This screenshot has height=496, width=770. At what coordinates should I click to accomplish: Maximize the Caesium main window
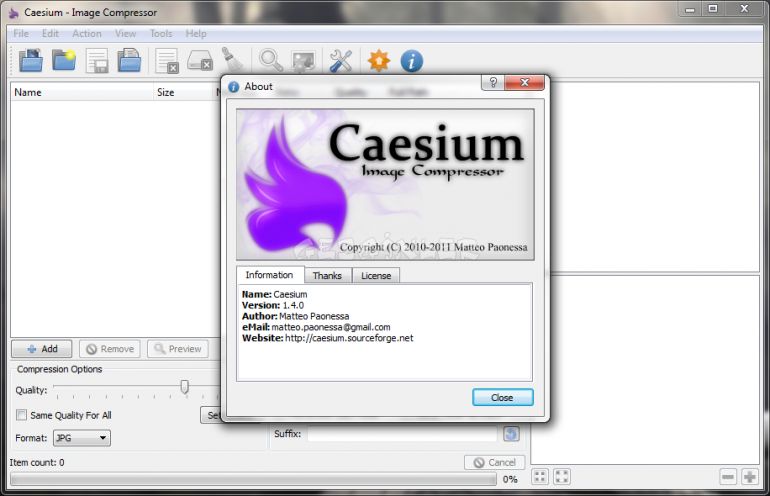click(x=713, y=9)
